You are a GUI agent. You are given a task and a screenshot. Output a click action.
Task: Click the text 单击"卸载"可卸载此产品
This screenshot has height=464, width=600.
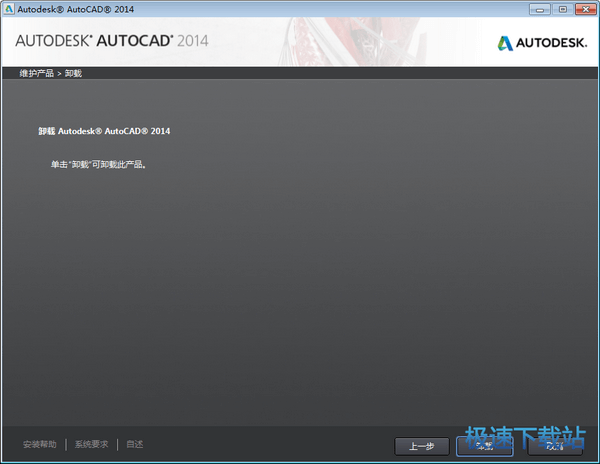(99, 164)
